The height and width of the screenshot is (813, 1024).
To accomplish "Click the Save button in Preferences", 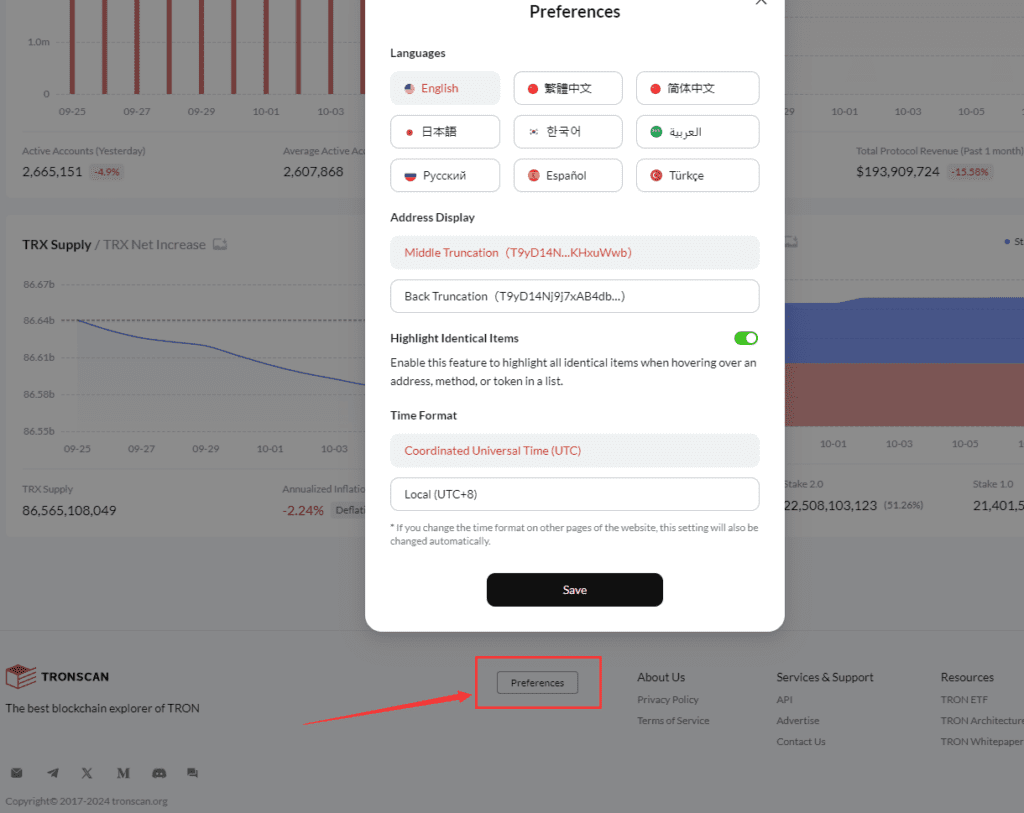I will tap(574, 590).
